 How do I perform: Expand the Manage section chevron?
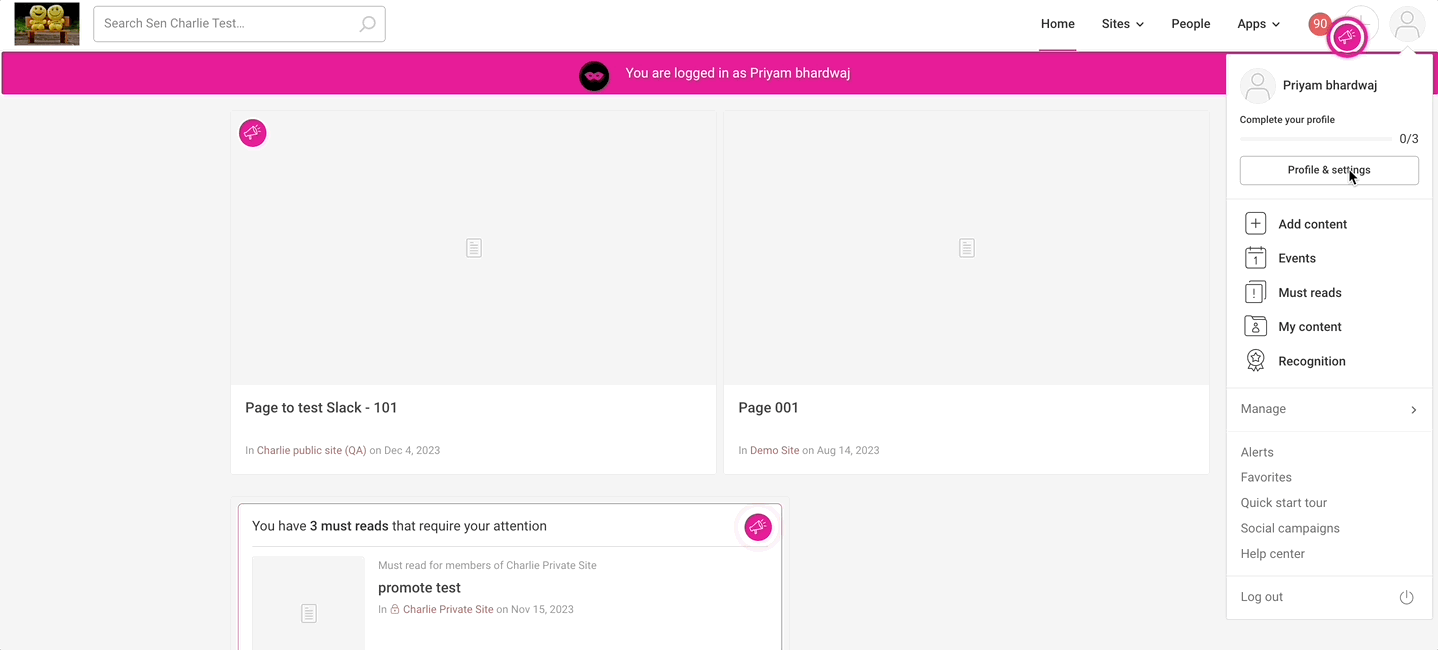coord(1413,409)
